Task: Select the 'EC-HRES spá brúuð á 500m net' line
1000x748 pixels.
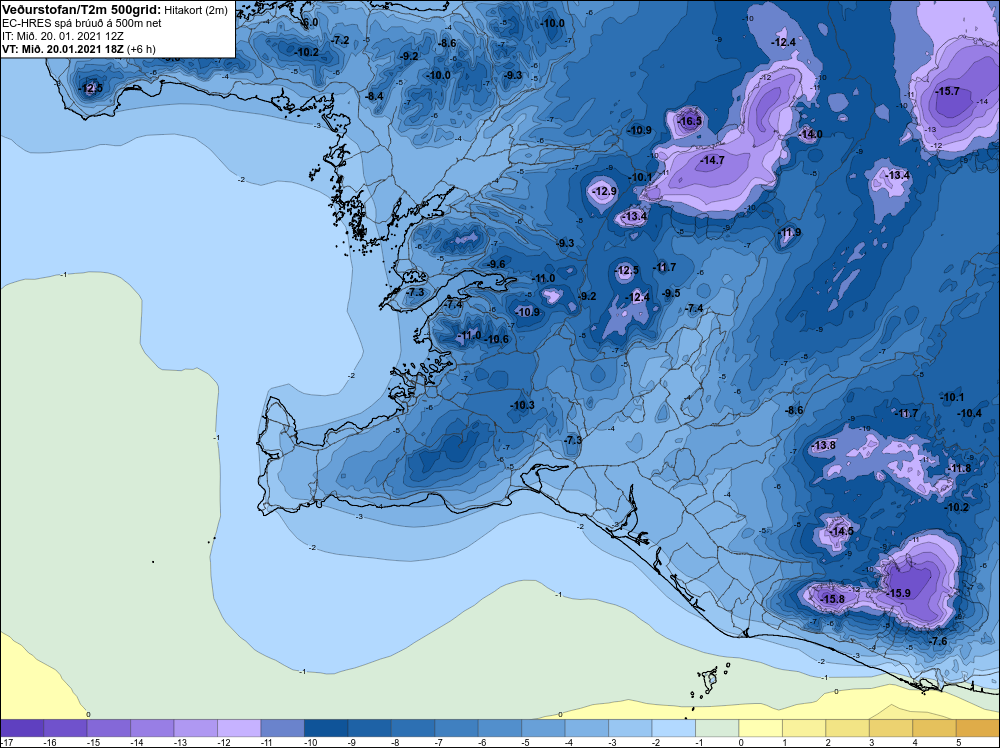Action: tap(82, 24)
